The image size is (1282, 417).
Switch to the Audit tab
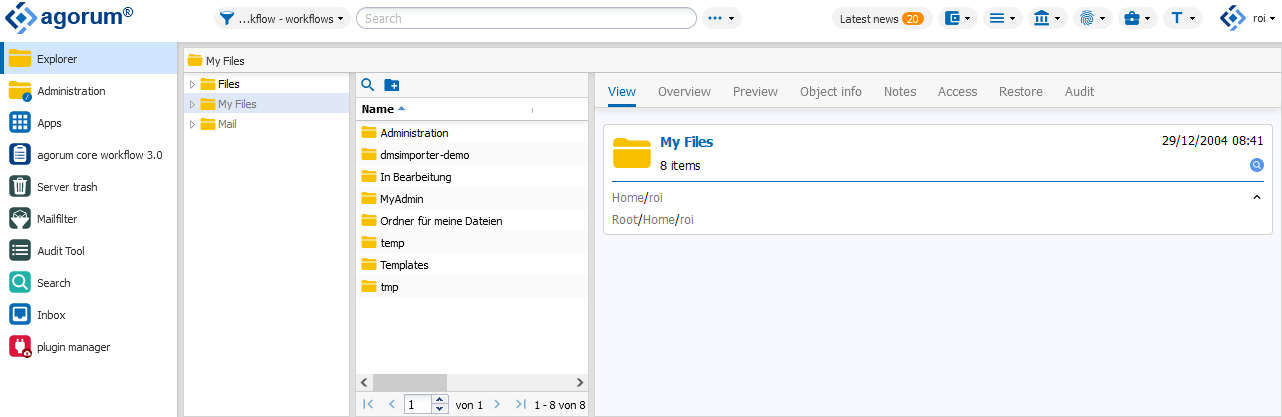pyautogui.click(x=1079, y=91)
